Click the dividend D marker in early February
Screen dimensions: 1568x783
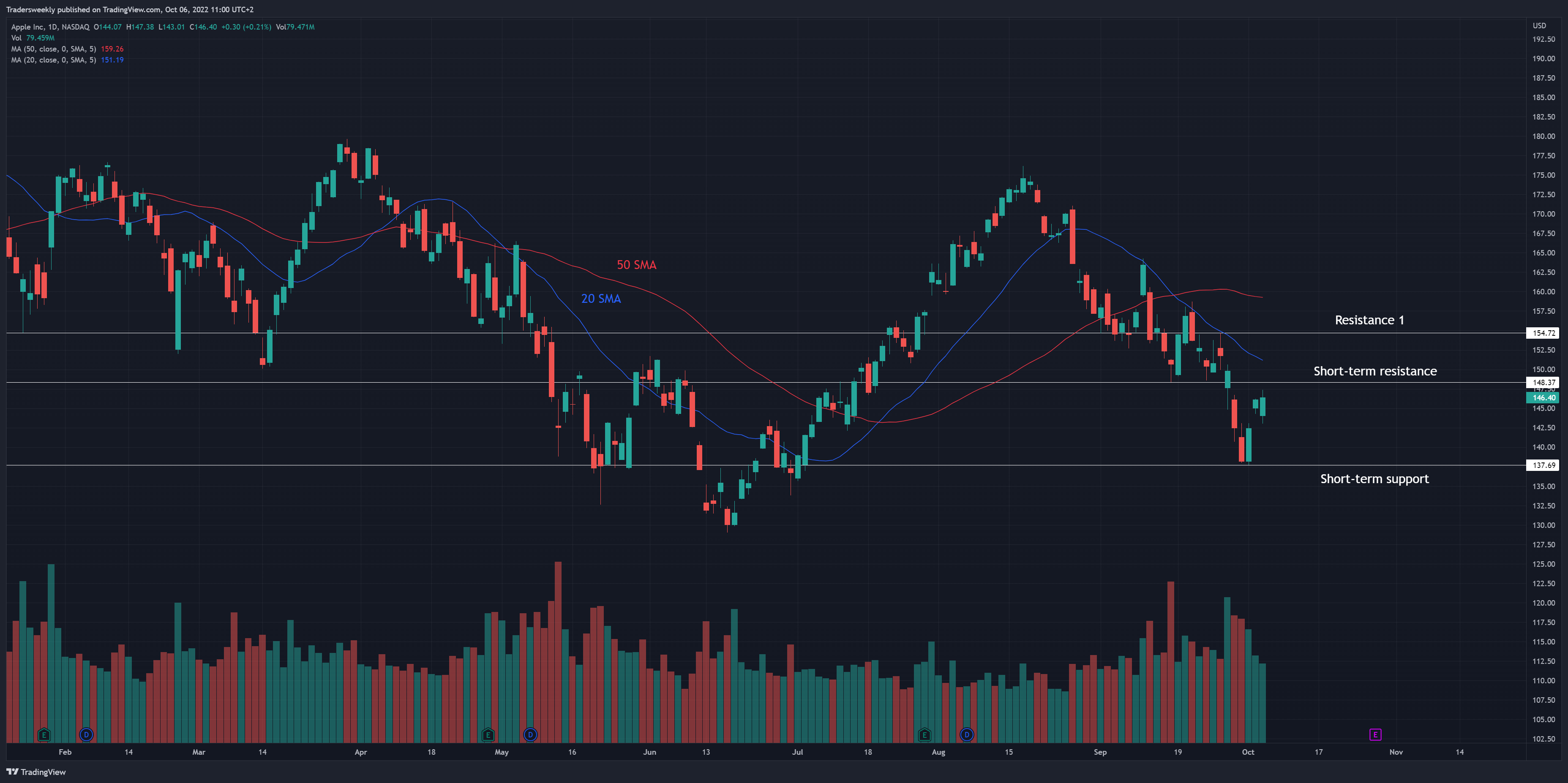[87, 735]
